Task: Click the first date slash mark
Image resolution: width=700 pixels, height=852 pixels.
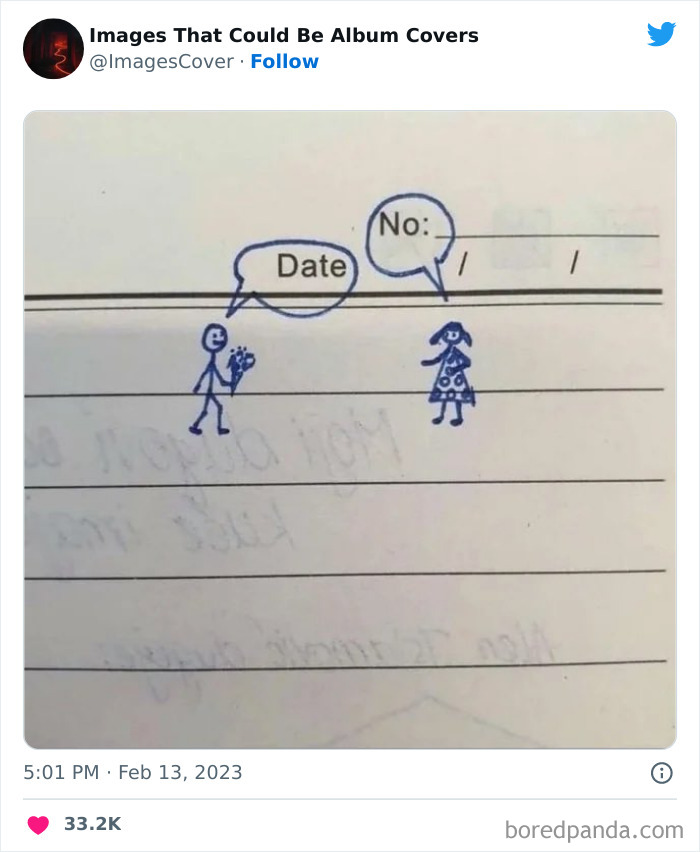Action: point(462,263)
